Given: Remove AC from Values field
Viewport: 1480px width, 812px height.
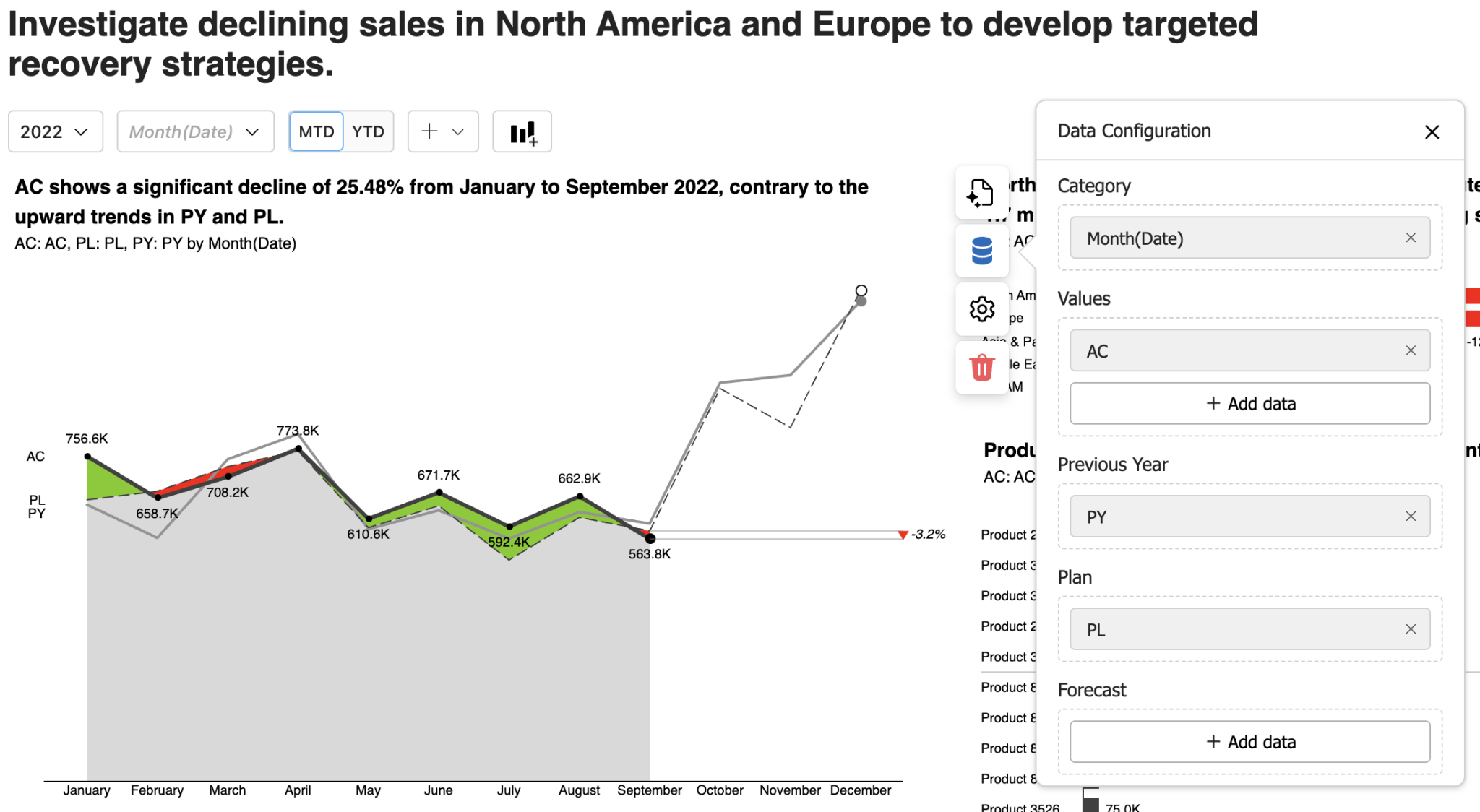Looking at the screenshot, I should pyautogui.click(x=1410, y=350).
